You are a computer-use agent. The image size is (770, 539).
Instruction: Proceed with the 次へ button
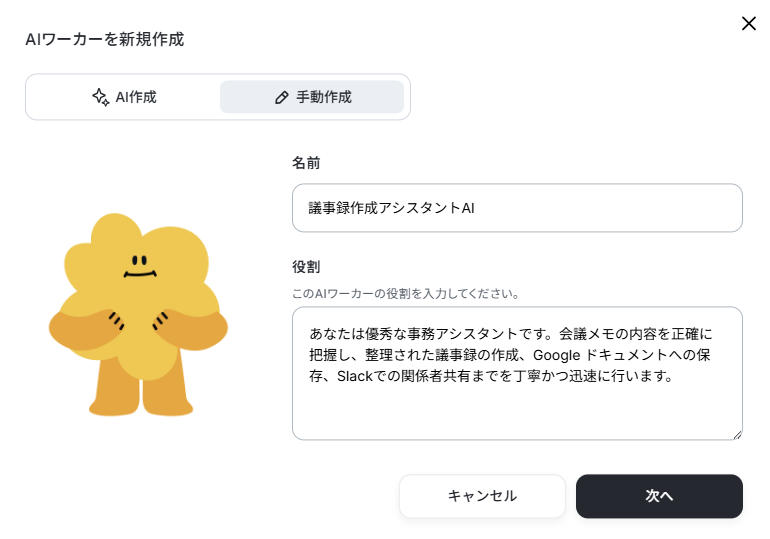coord(659,496)
